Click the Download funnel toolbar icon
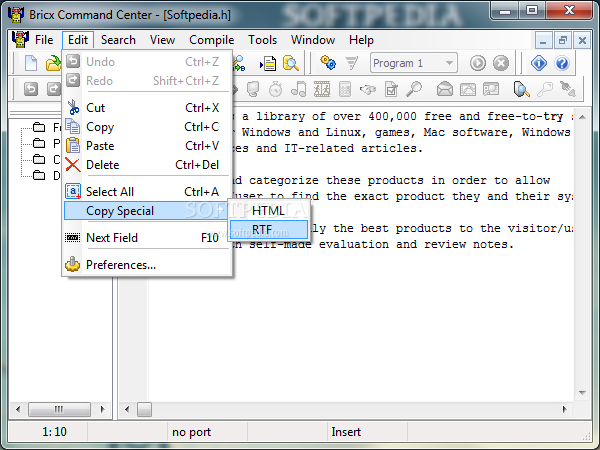 point(351,63)
